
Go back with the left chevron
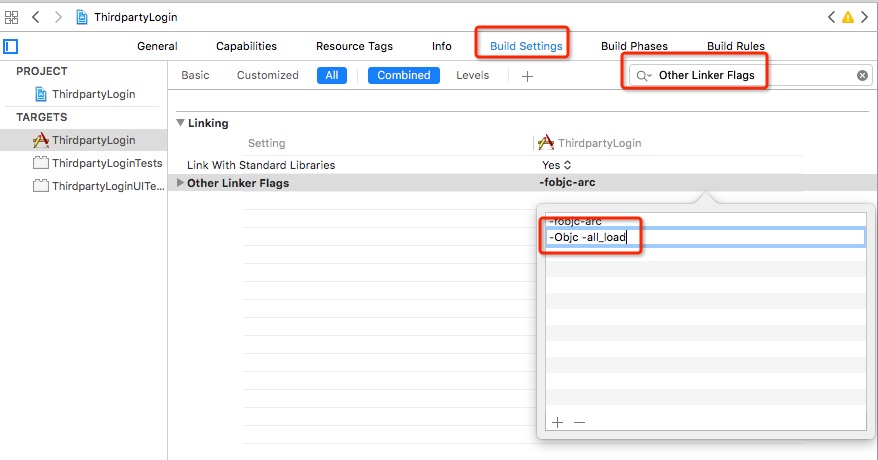[x=36, y=17]
